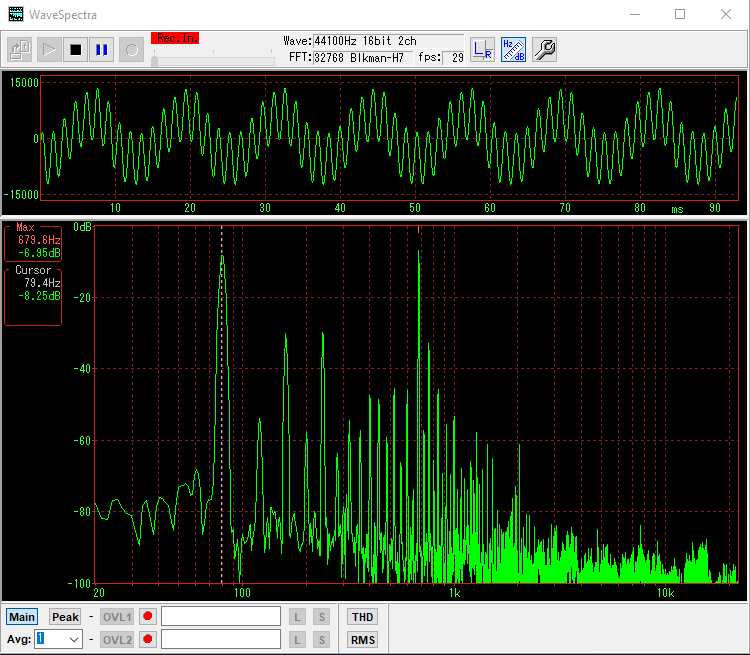Click the red record dot for OVL1

pos(148,616)
